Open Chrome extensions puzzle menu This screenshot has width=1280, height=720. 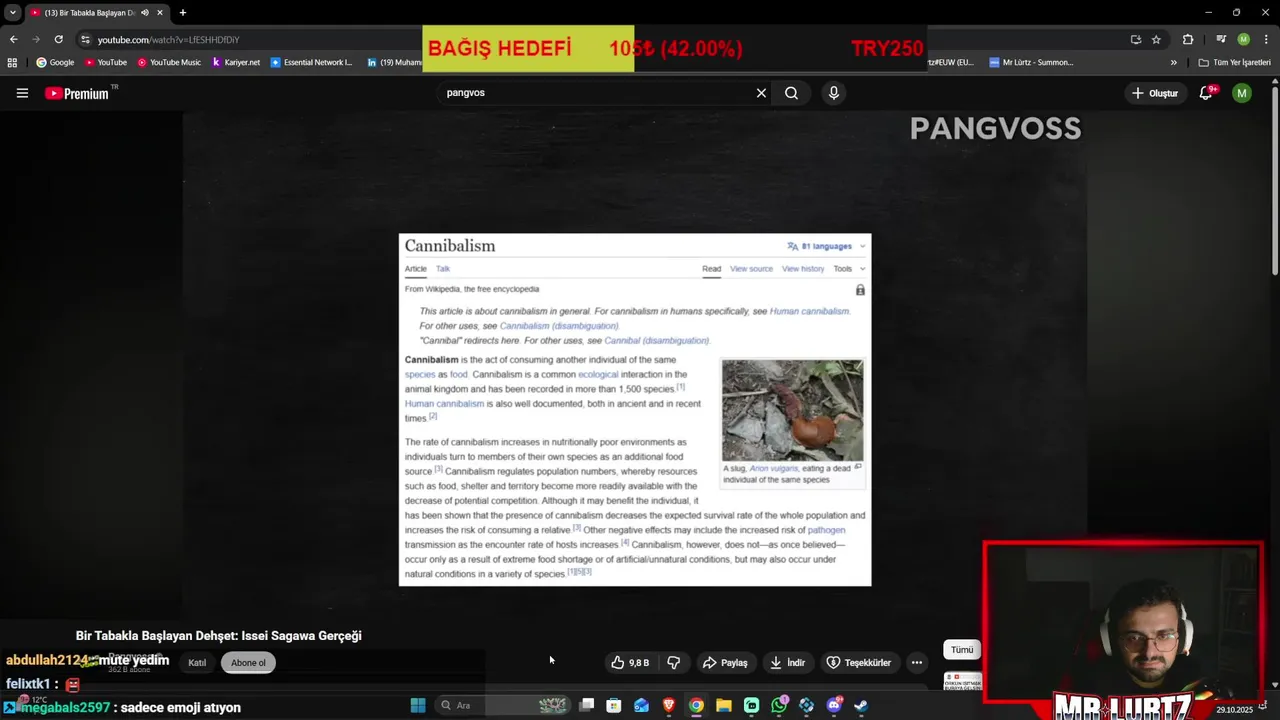[1188, 39]
